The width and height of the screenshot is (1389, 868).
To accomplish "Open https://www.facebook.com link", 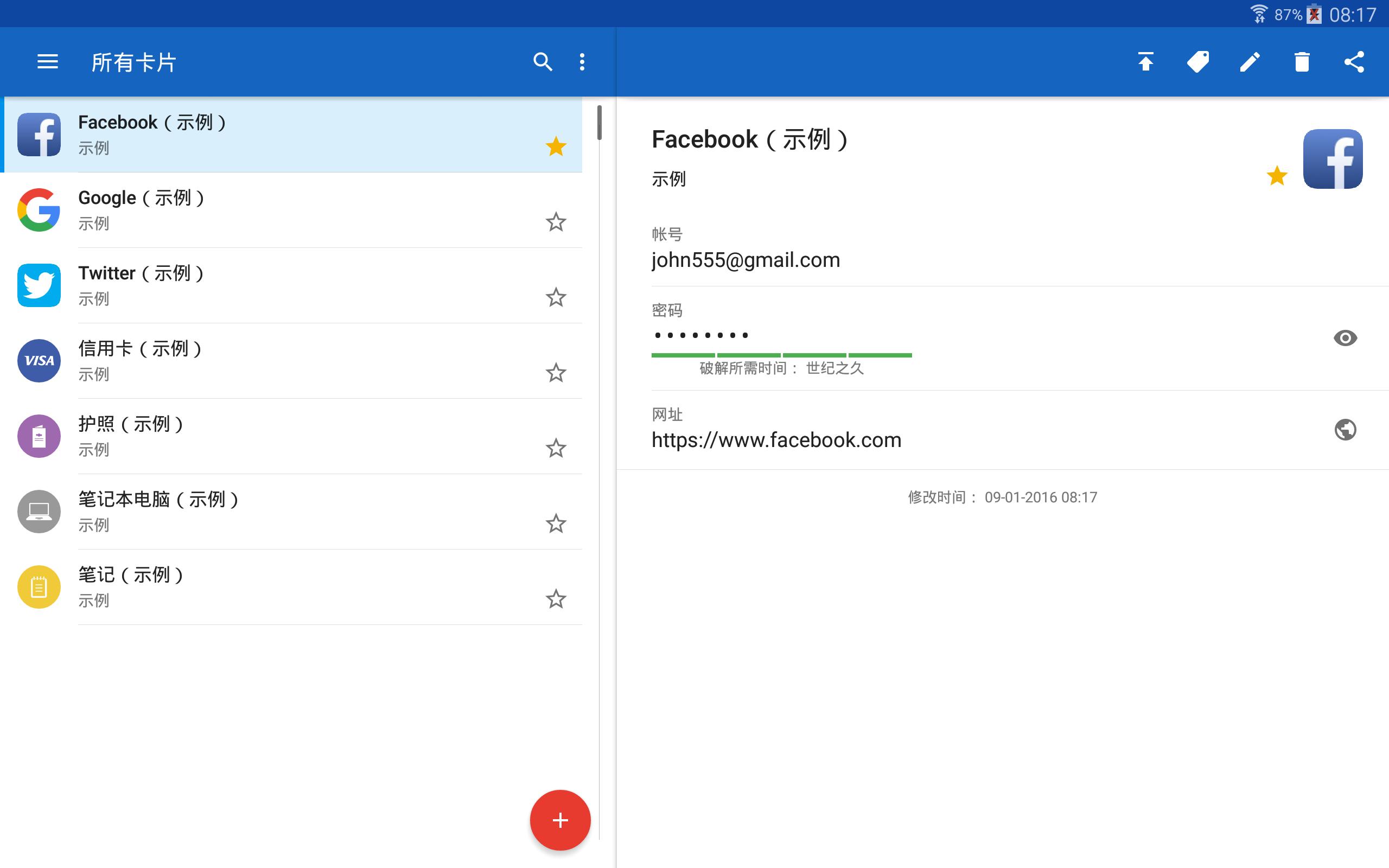I will [776, 441].
